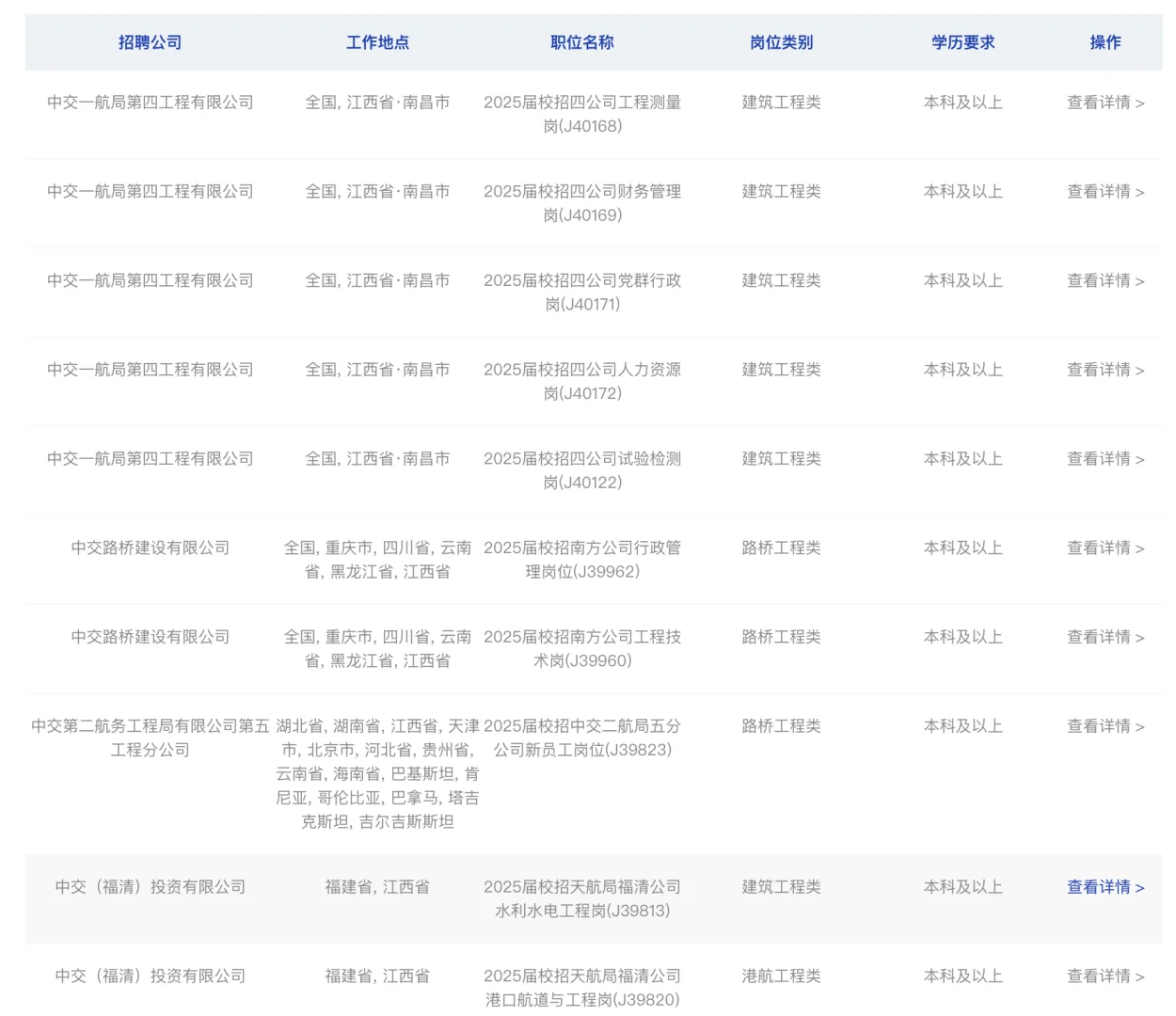Click 中交（福清）投资有限公司 in J39813 row
The width and height of the screenshot is (1176, 1016).
pos(150,887)
